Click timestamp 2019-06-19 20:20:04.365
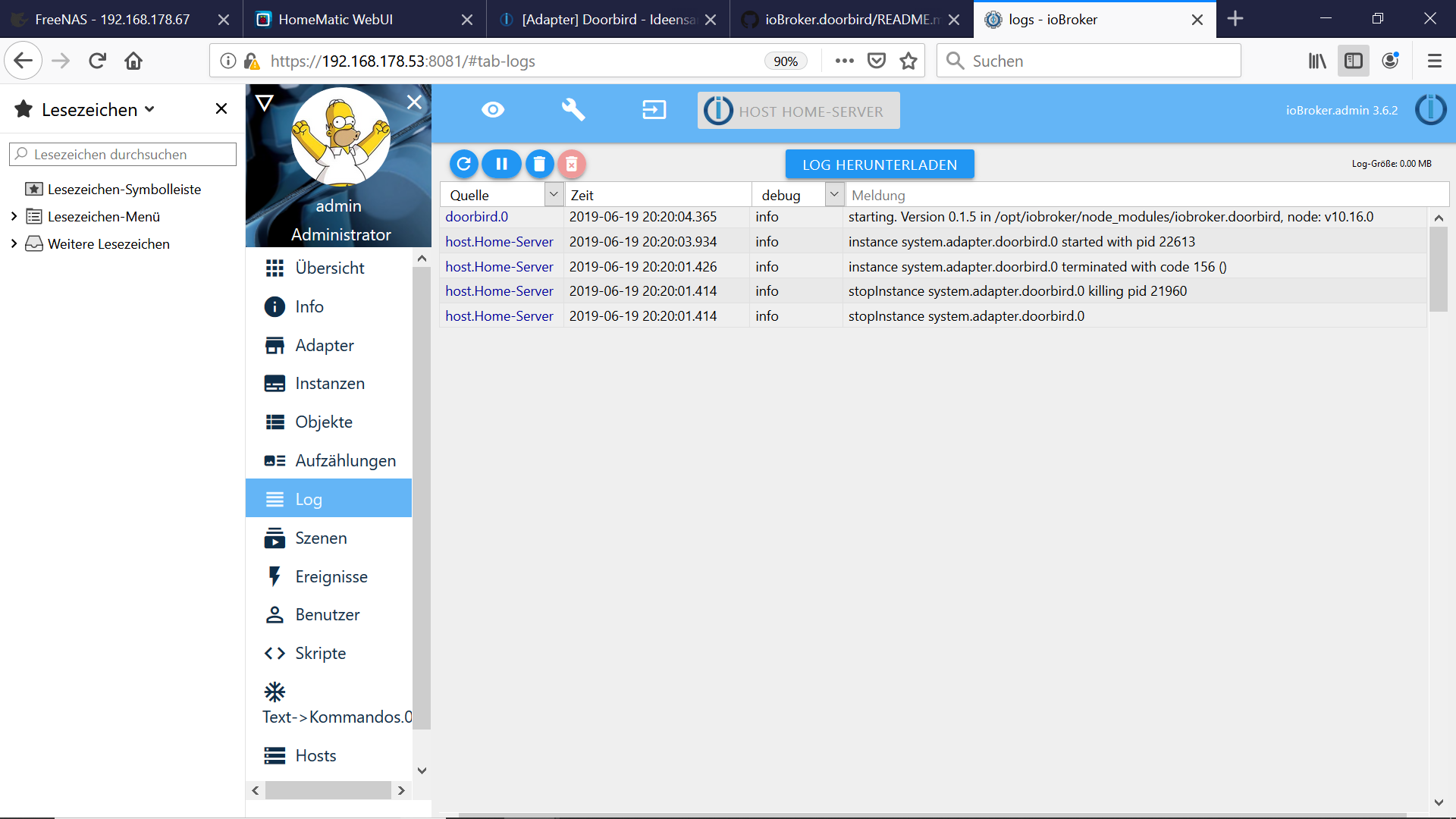1456x819 pixels. tap(642, 217)
